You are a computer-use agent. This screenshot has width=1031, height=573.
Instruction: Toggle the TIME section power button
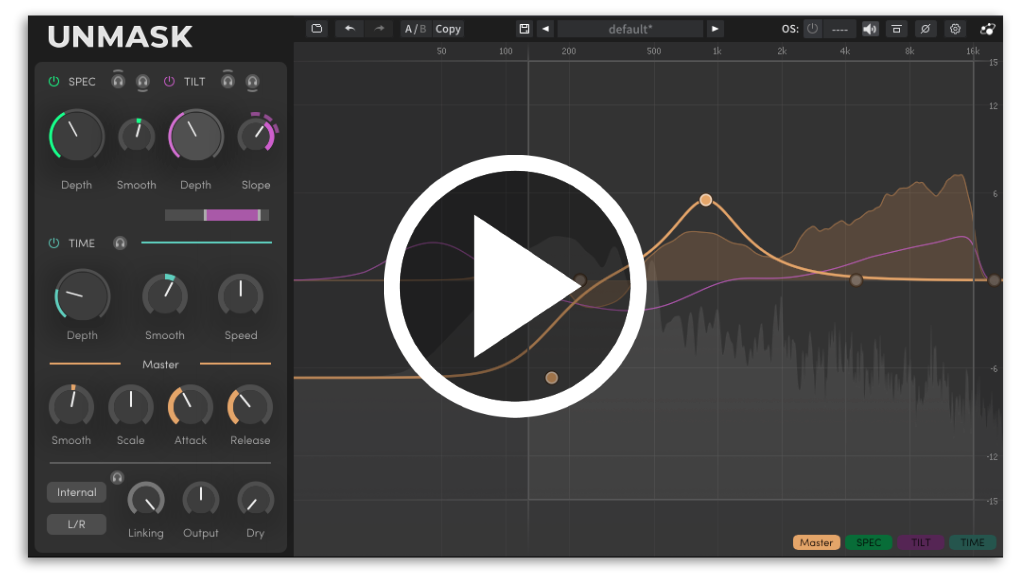54,243
